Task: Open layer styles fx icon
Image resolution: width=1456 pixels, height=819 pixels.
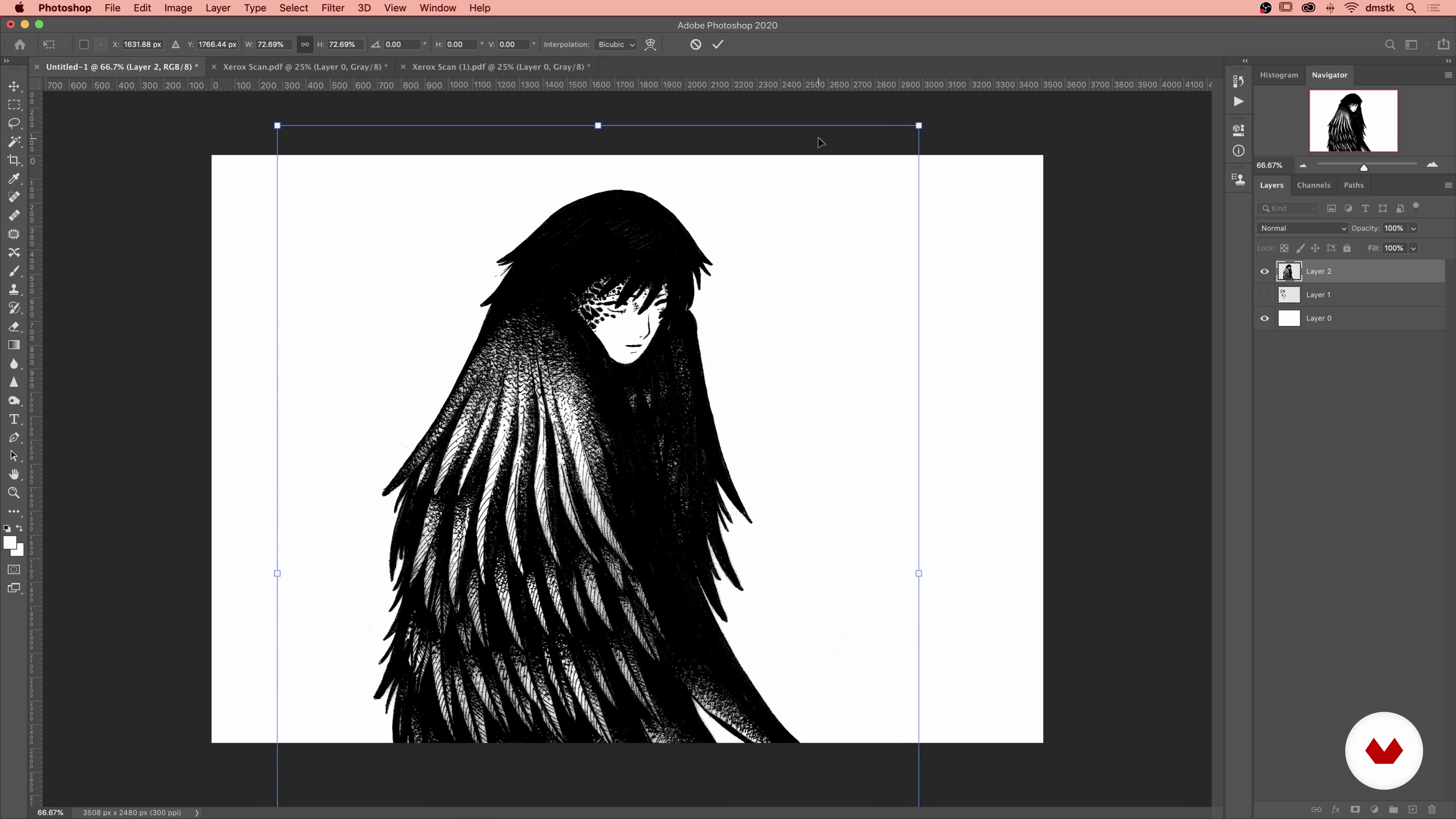Action: [1335, 810]
